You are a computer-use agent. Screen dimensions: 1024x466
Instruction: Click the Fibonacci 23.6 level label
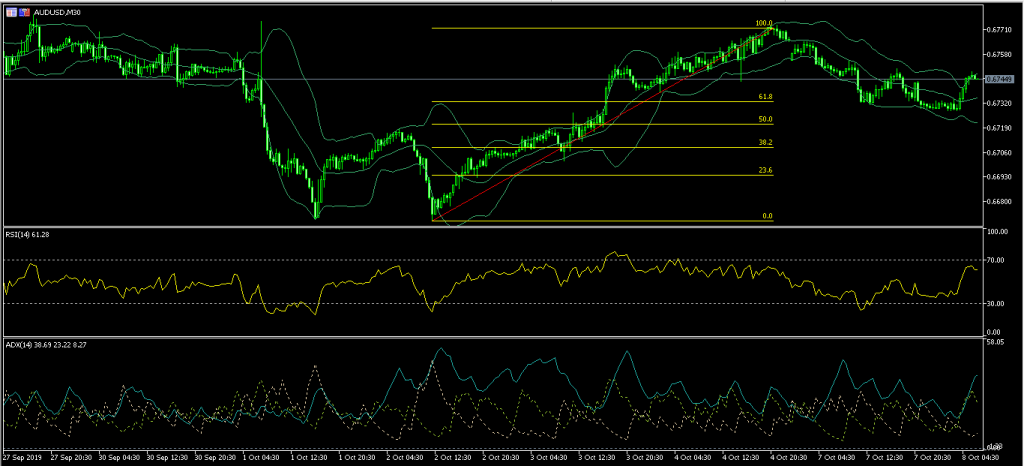pos(765,170)
